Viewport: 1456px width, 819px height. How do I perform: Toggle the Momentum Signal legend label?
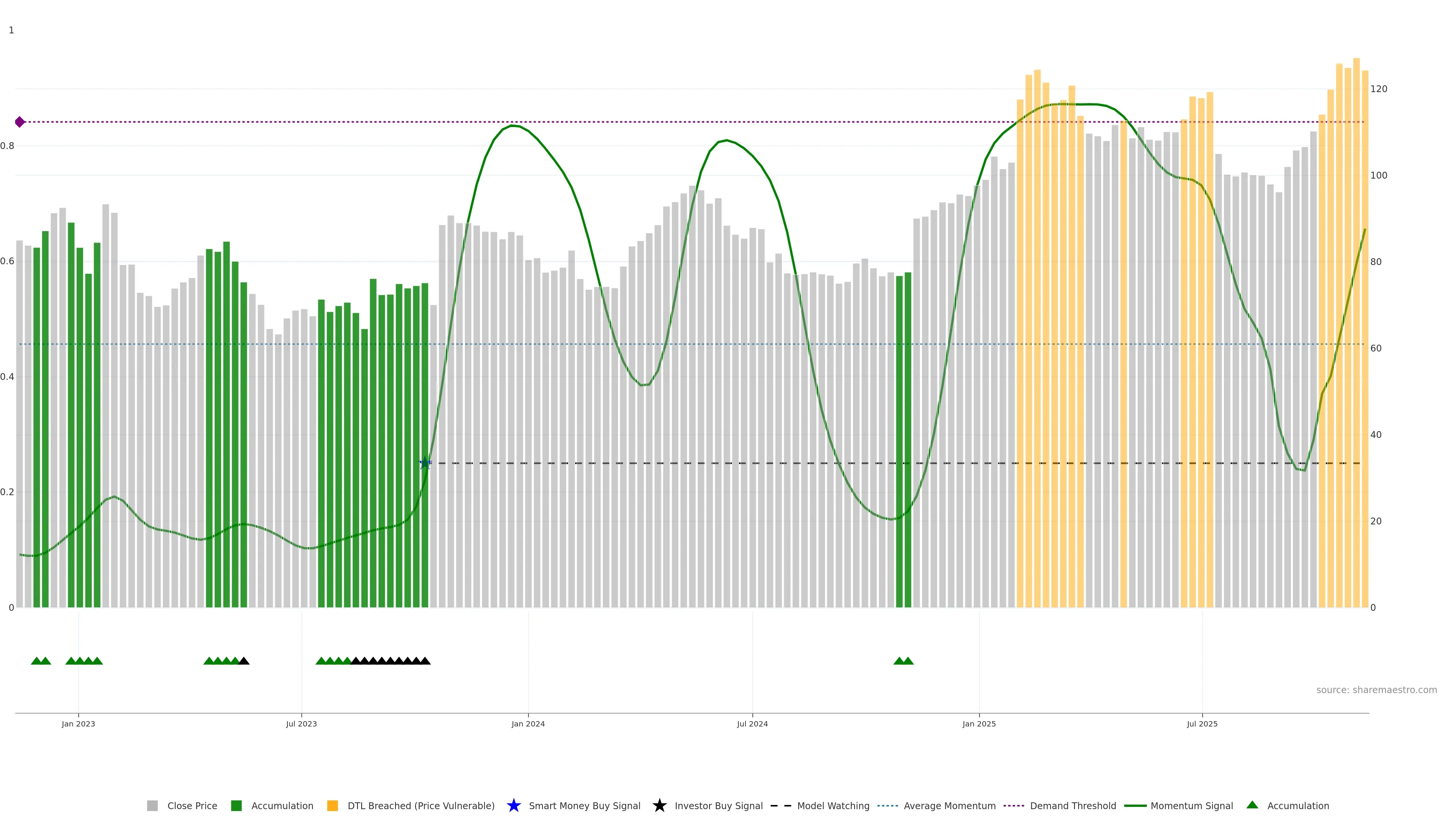click(x=1191, y=805)
